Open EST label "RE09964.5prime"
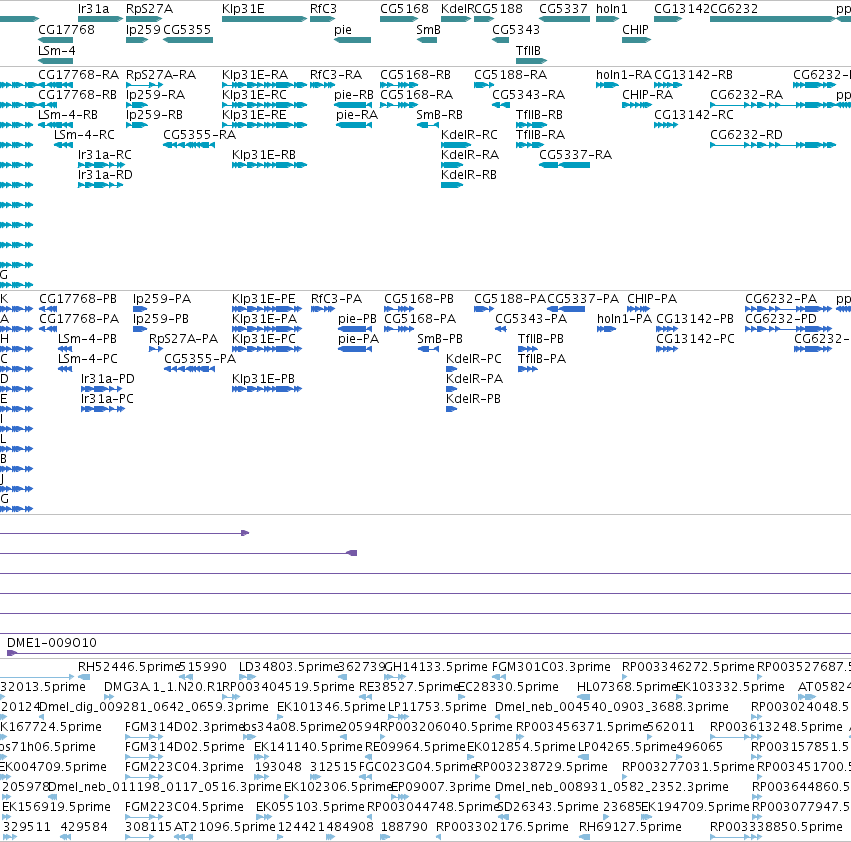 (415, 747)
